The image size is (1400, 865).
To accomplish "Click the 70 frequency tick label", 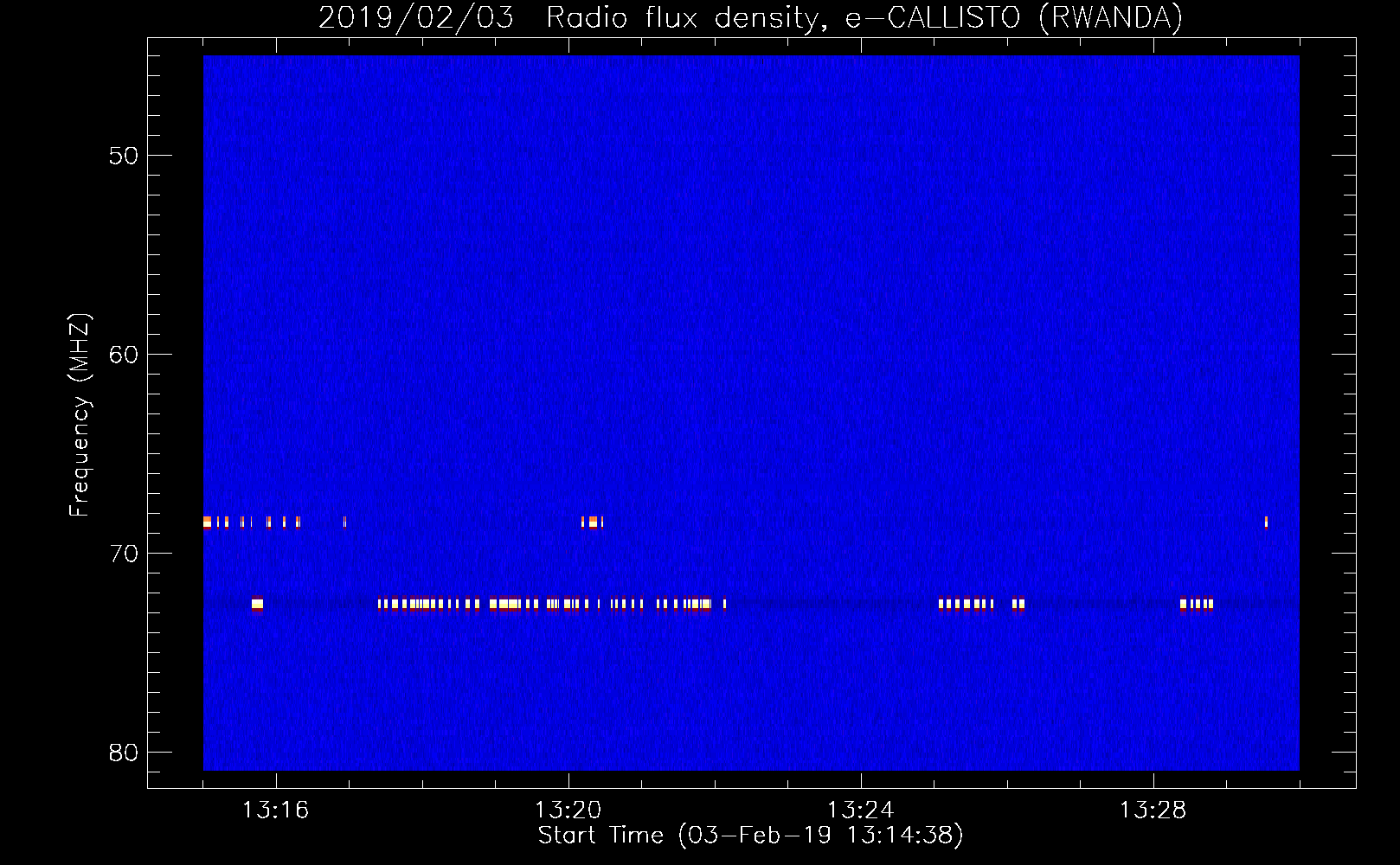I will [x=123, y=554].
